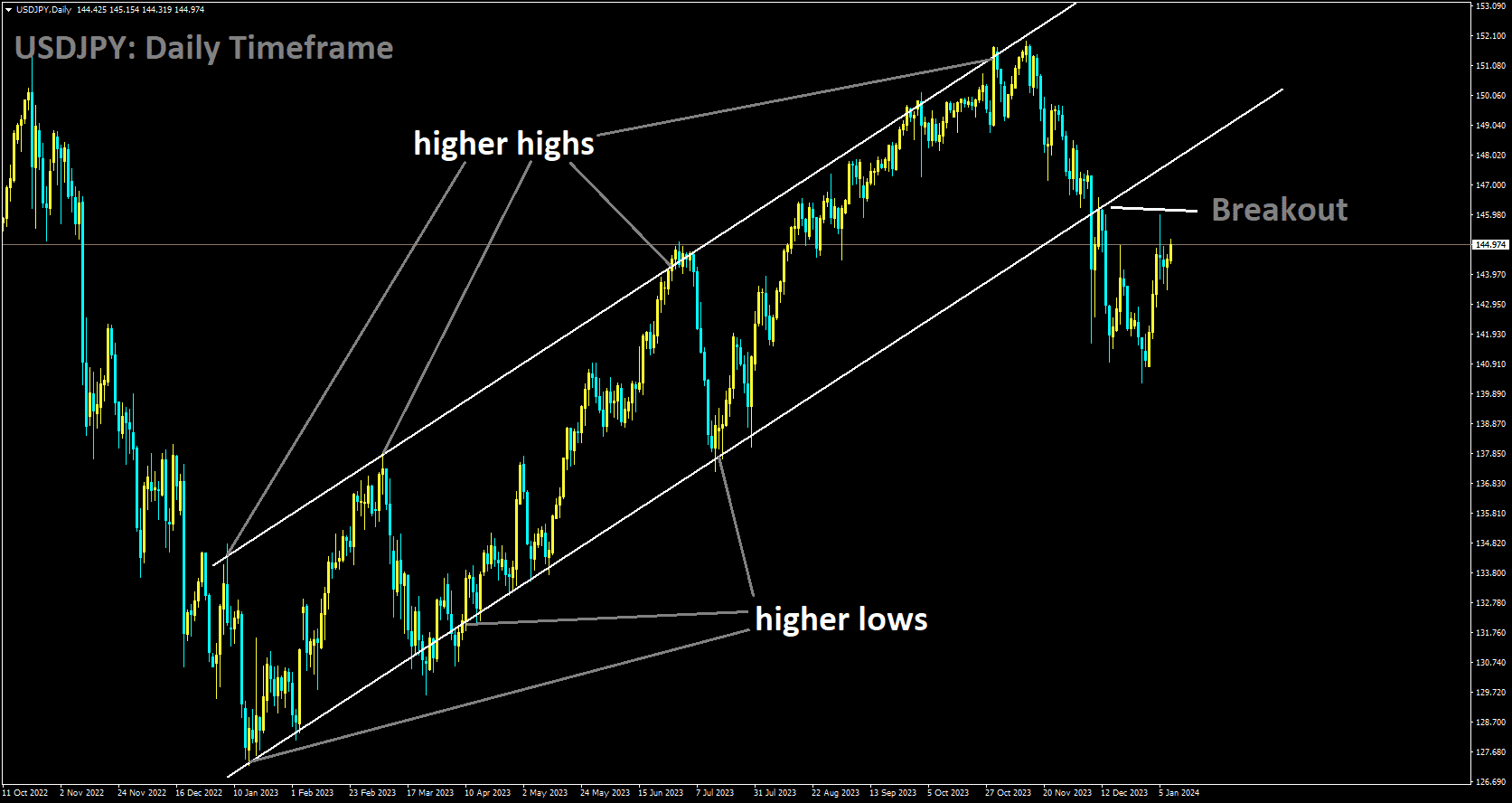Click the 148.020 price axis label
The image size is (1512, 803).
tap(1490, 156)
